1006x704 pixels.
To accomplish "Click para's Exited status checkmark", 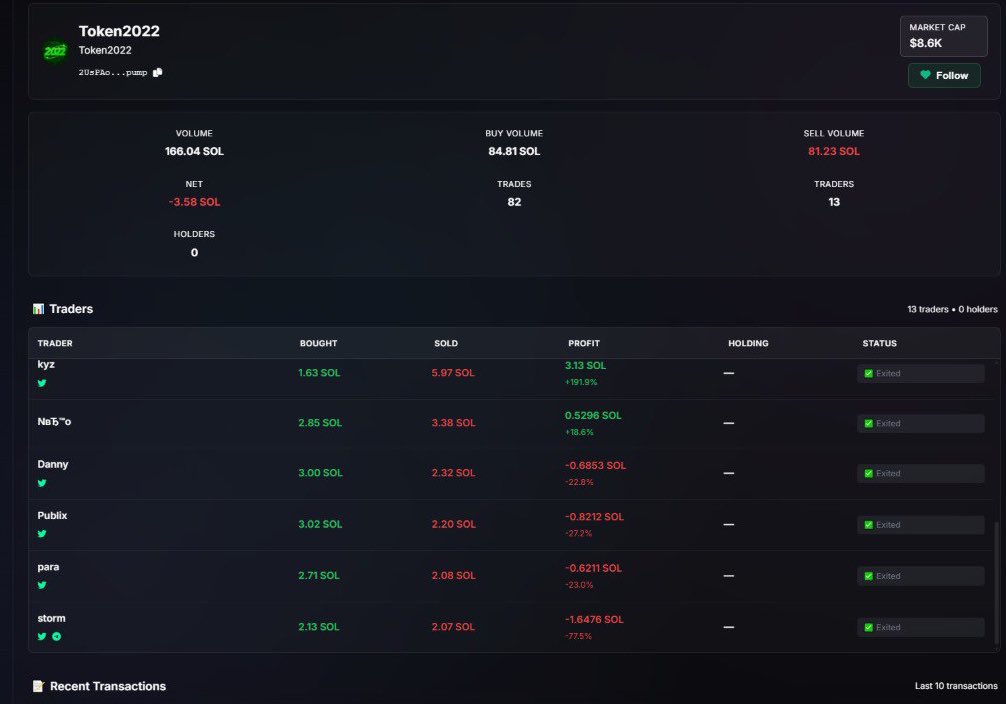I will tap(869, 576).
